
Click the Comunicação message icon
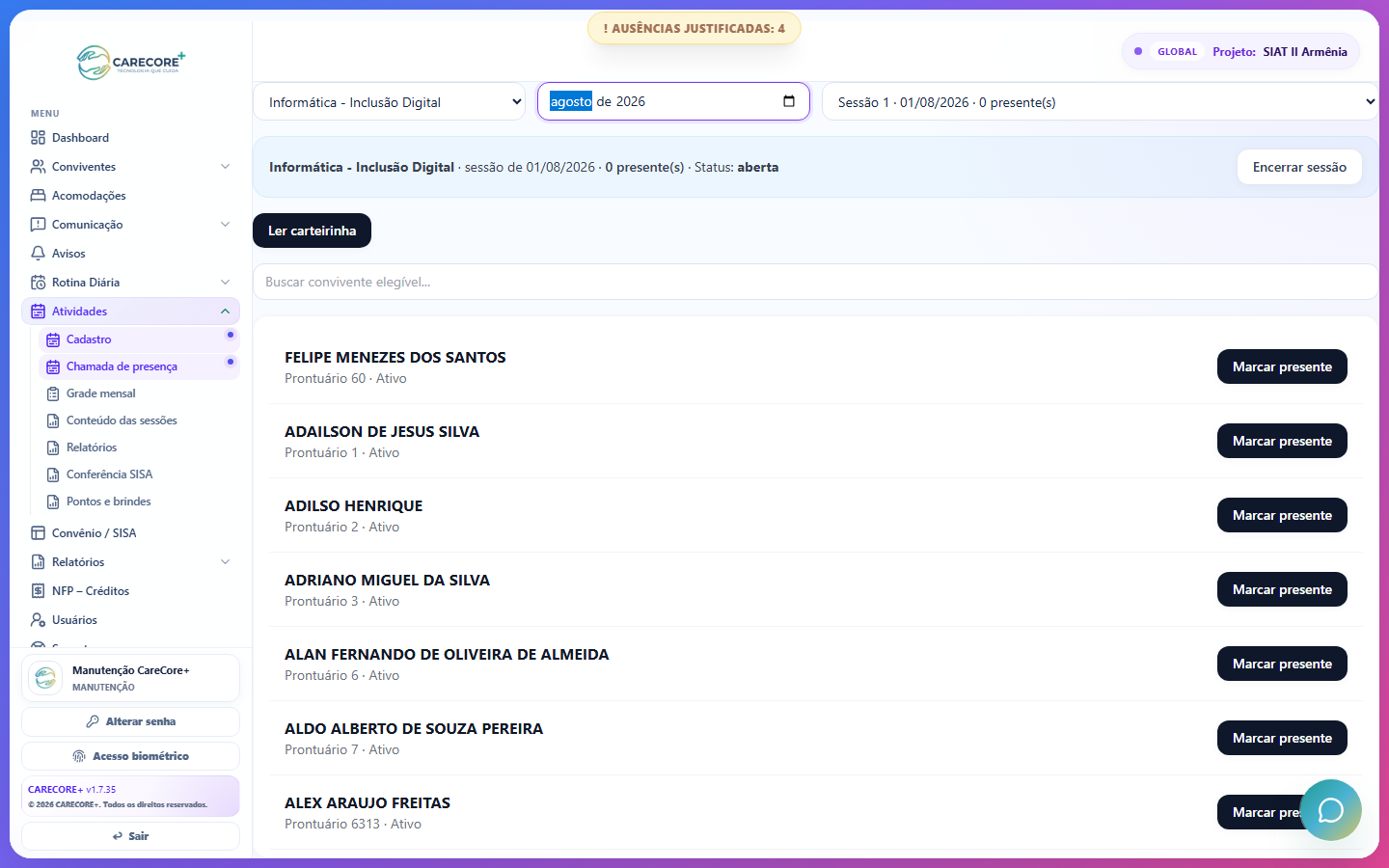pos(38,225)
